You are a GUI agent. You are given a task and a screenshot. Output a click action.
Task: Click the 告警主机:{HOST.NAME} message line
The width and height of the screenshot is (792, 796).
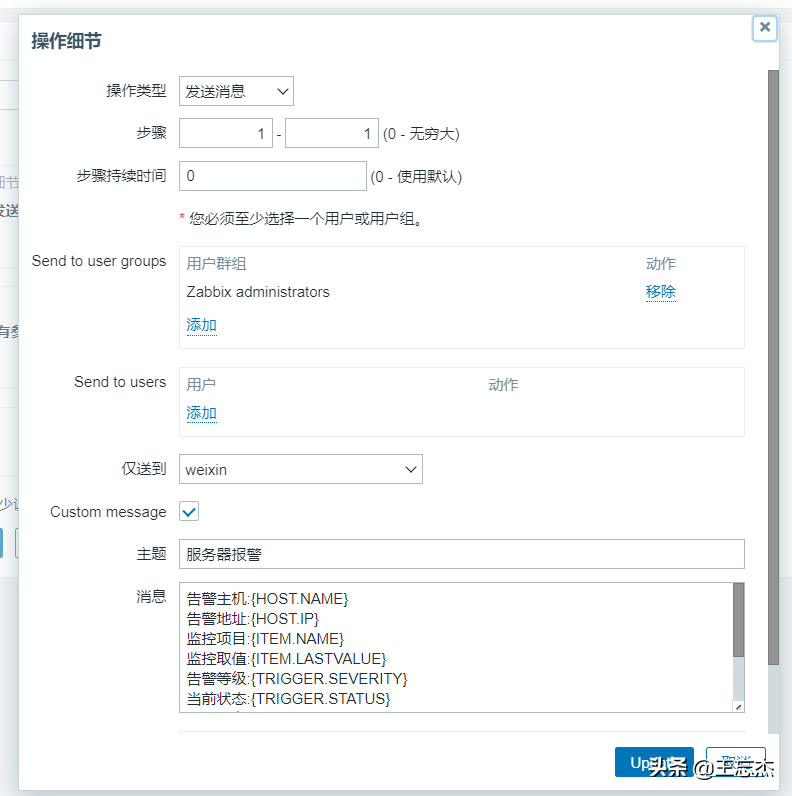coord(268,599)
